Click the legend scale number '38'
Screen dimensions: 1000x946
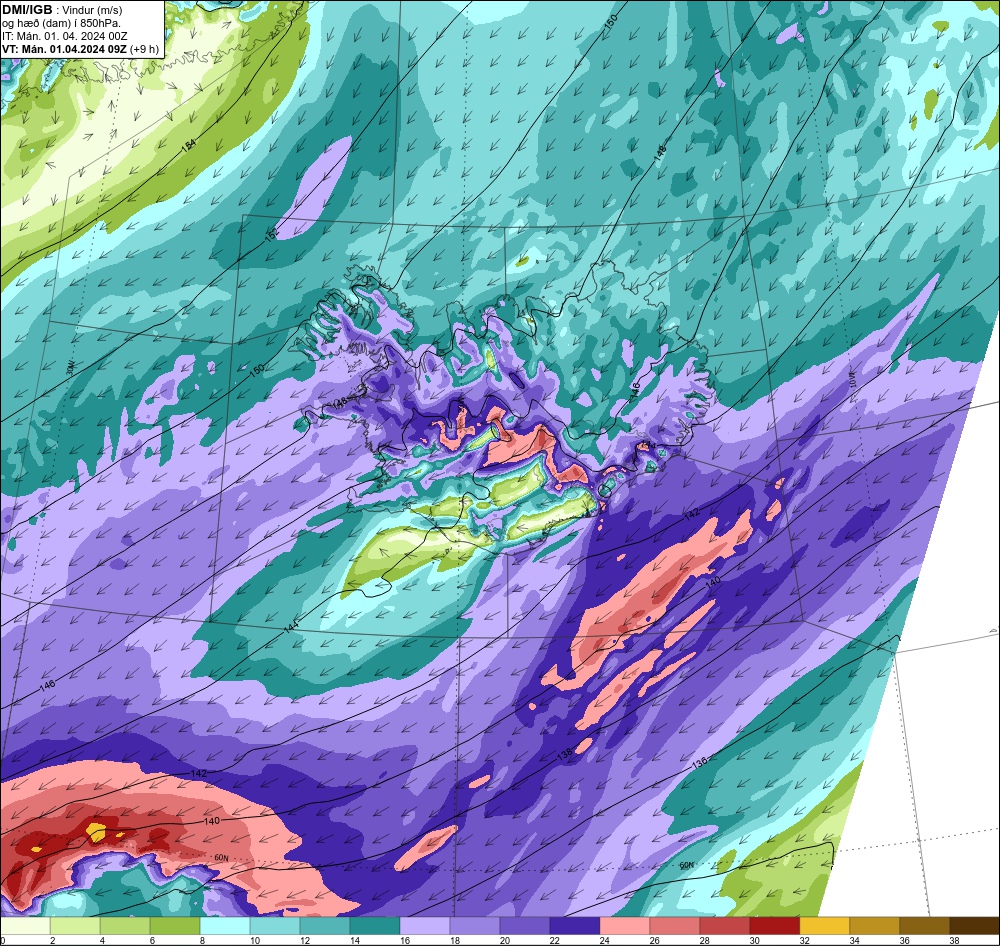tap(954, 940)
